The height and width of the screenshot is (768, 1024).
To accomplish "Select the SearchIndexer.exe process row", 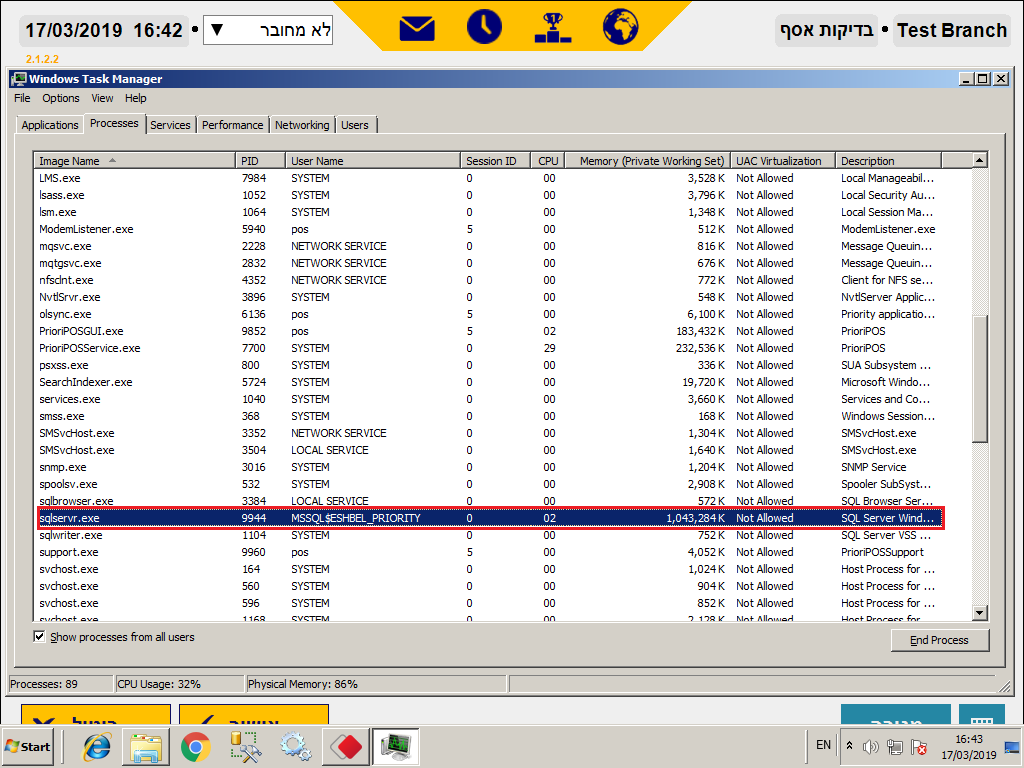I will tap(488, 382).
